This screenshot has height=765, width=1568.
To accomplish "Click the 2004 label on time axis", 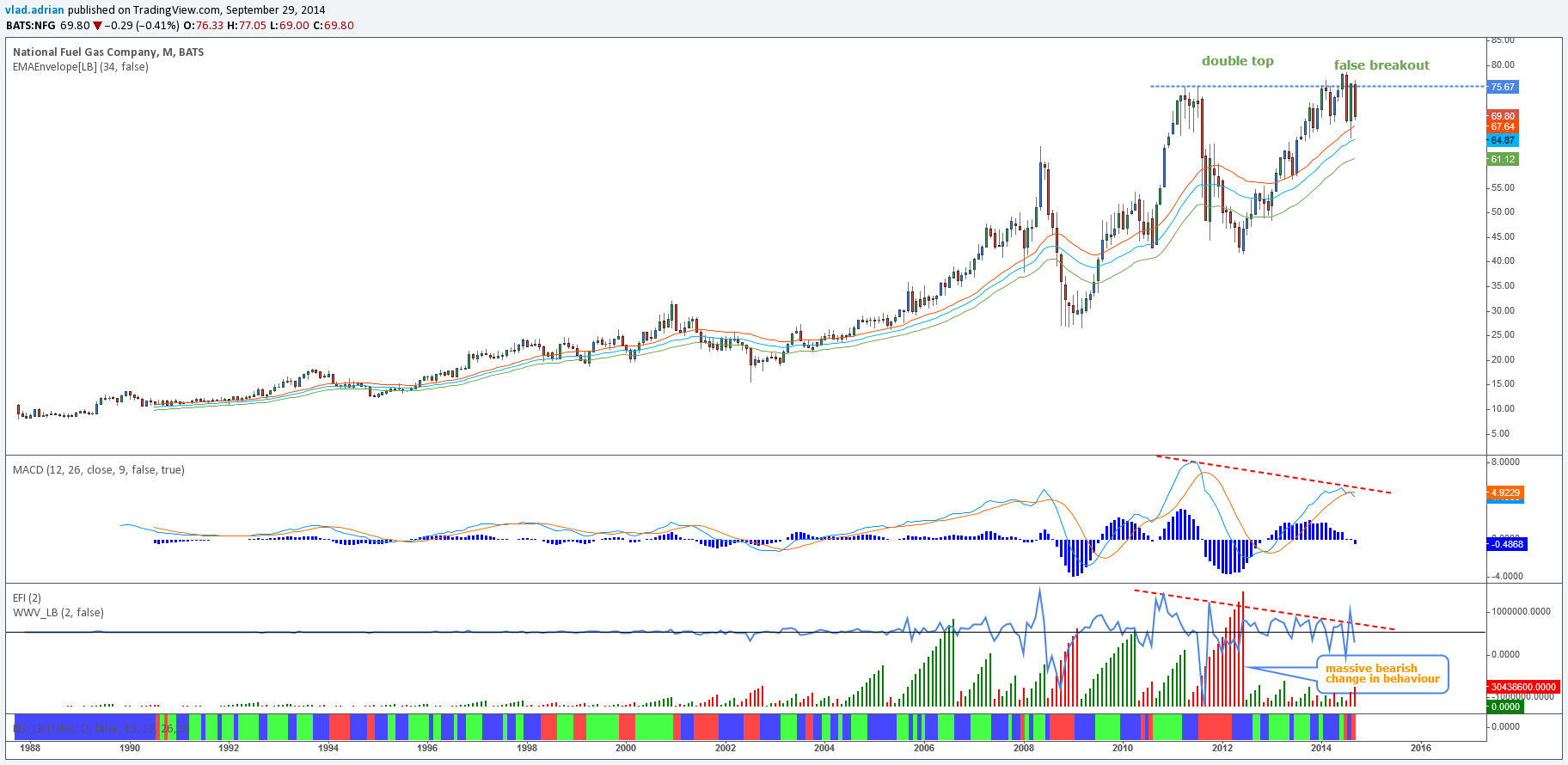I will (824, 747).
